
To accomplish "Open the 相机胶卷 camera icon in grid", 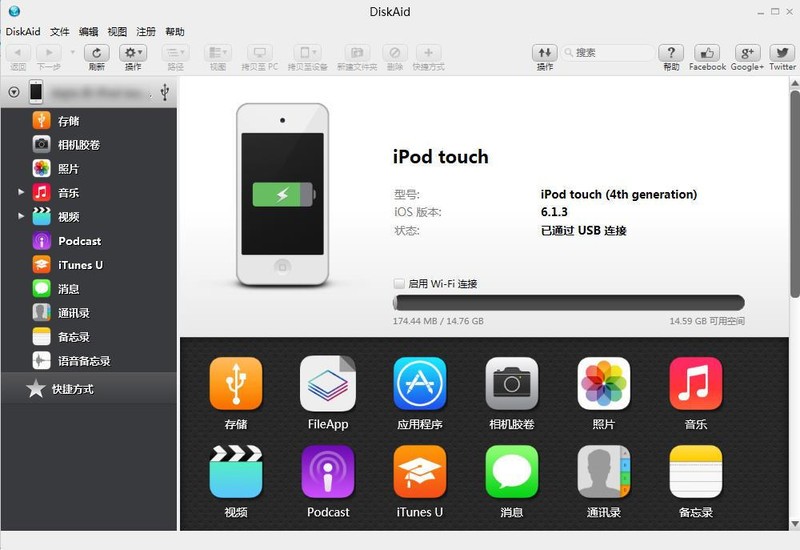I will pyautogui.click(x=512, y=384).
